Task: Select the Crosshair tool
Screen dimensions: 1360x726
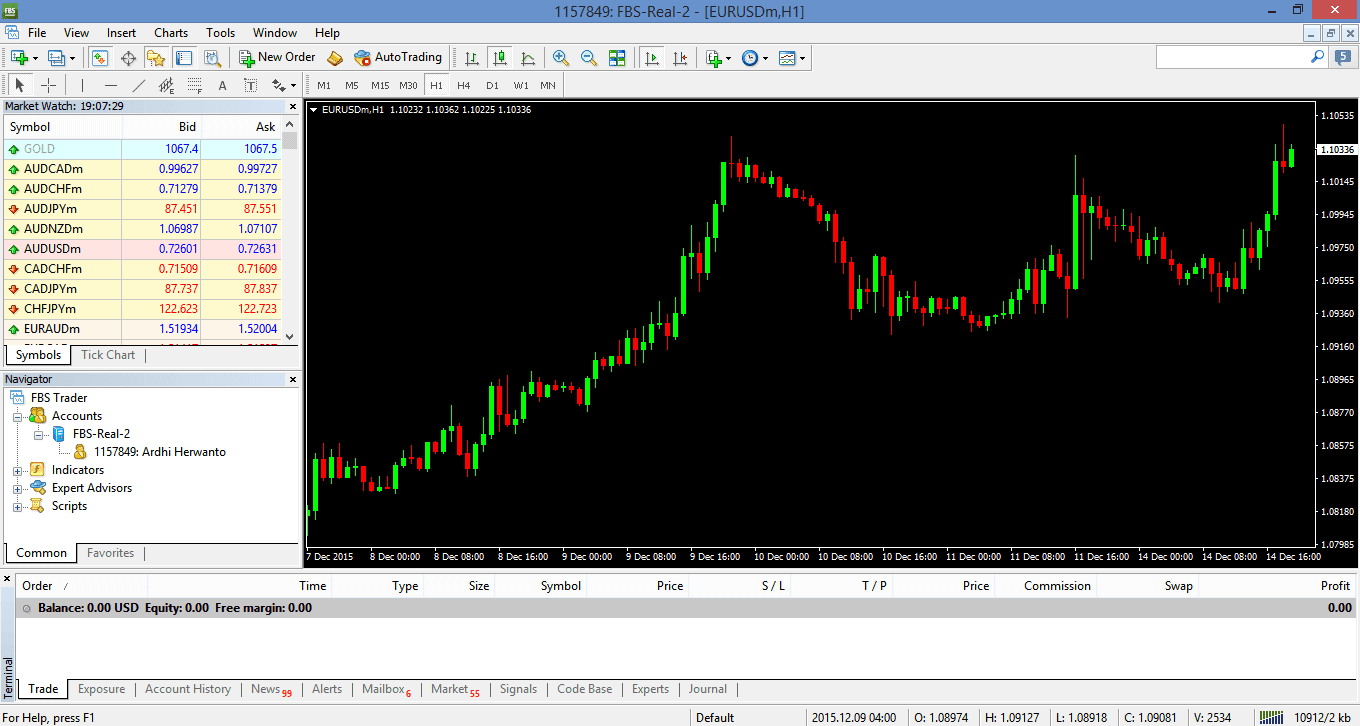Action: [x=48, y=85]
